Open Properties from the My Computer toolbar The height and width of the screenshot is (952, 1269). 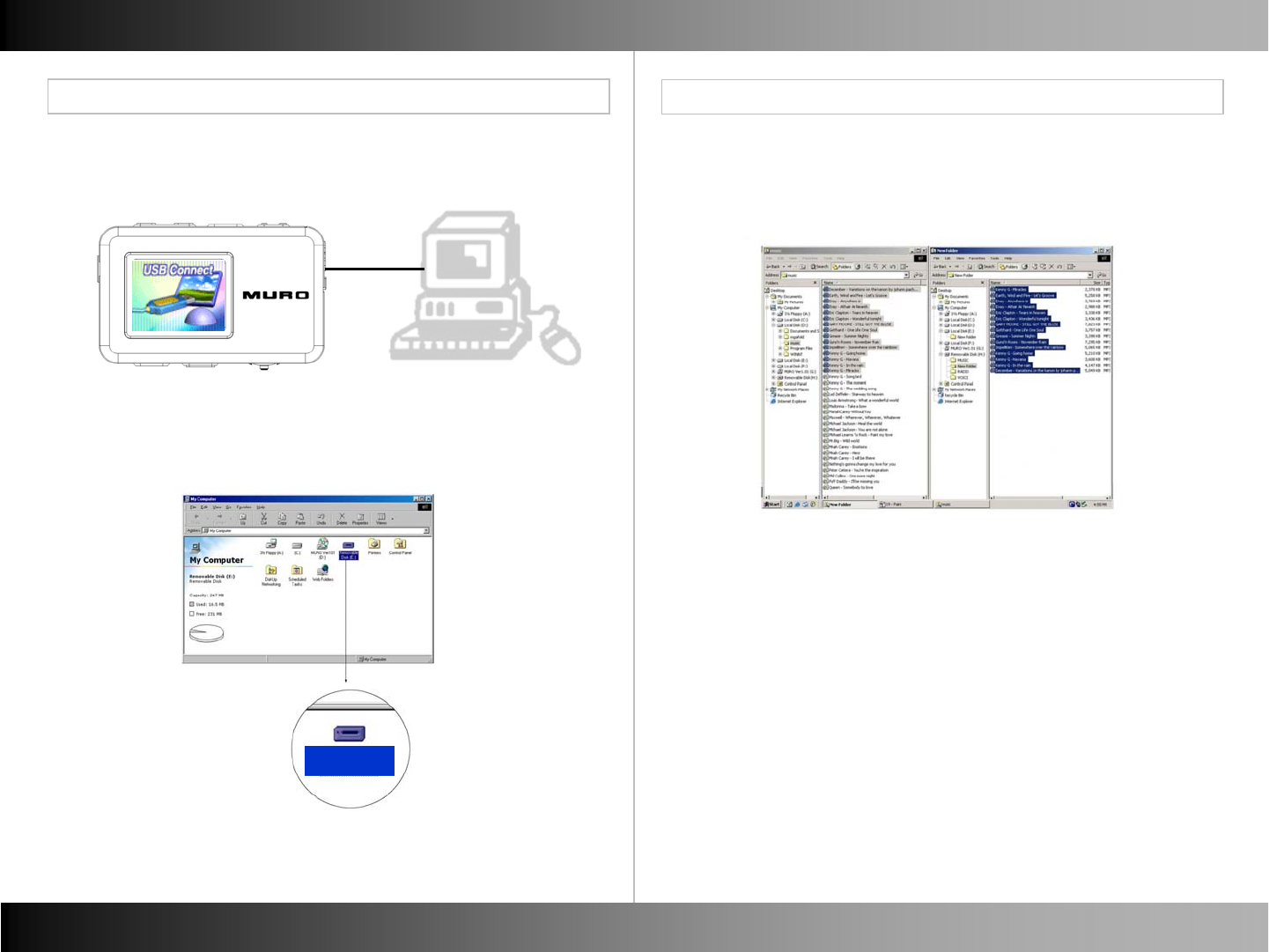pyautogui.click(x=360, y=518)
